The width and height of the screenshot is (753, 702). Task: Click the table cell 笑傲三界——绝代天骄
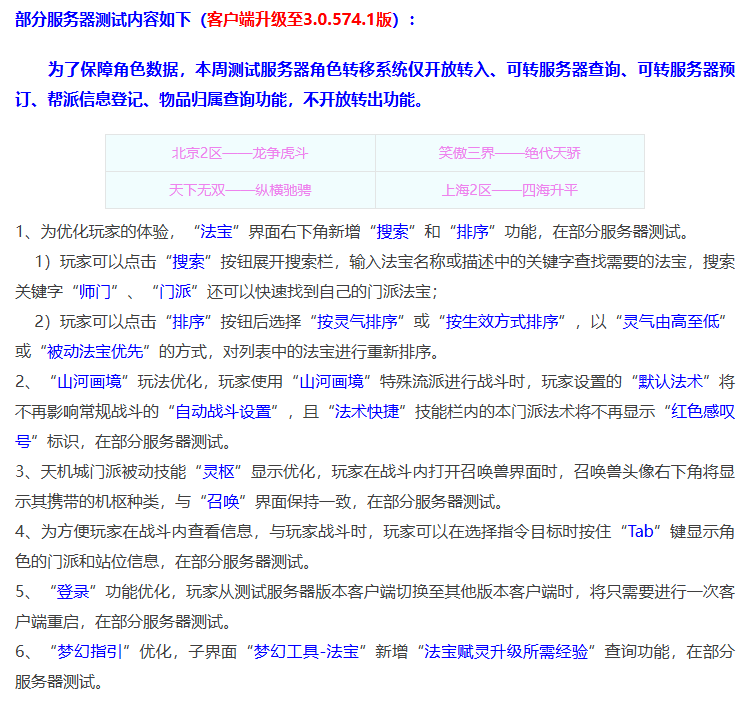(510, 153)
